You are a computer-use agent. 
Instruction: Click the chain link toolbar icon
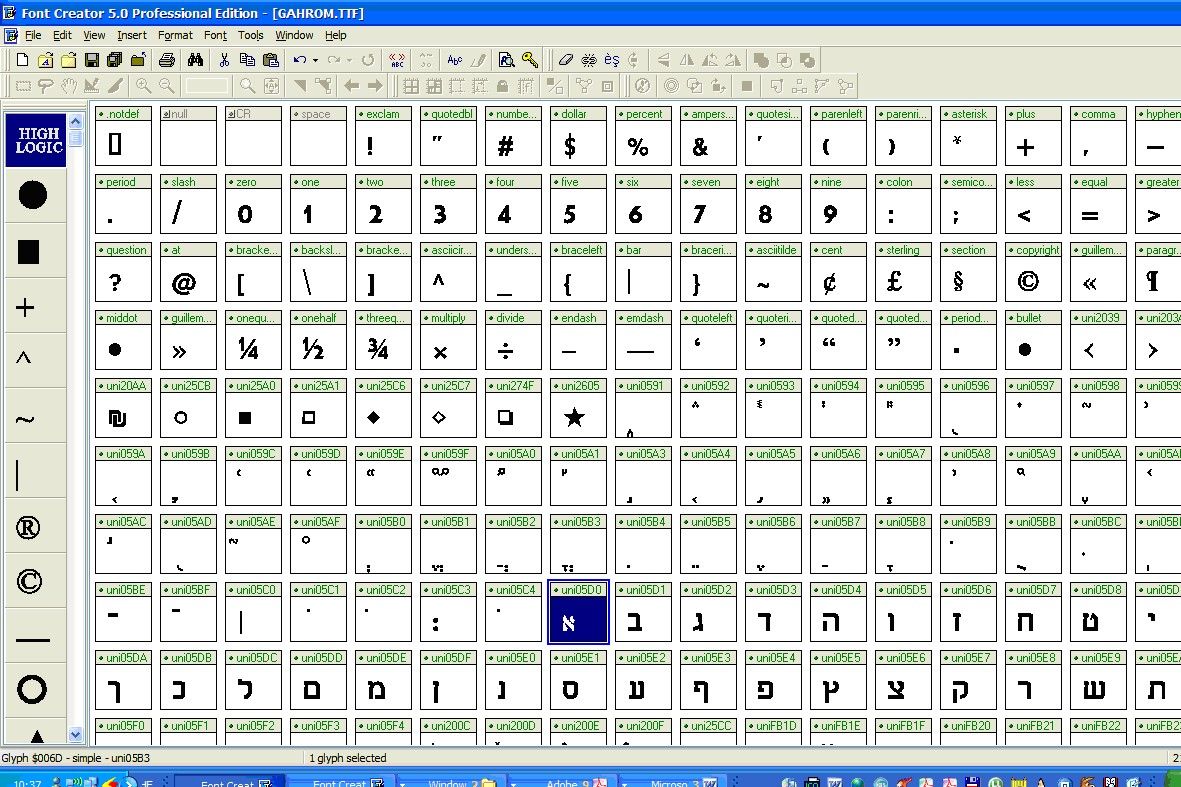pos(589,60)
